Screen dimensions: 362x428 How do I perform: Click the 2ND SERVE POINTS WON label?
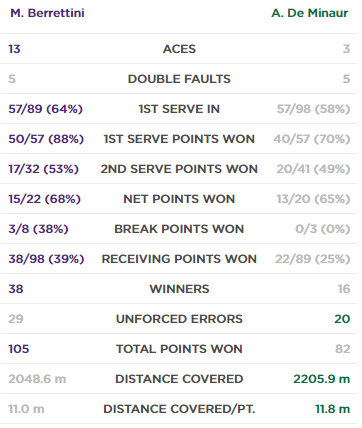179,169
